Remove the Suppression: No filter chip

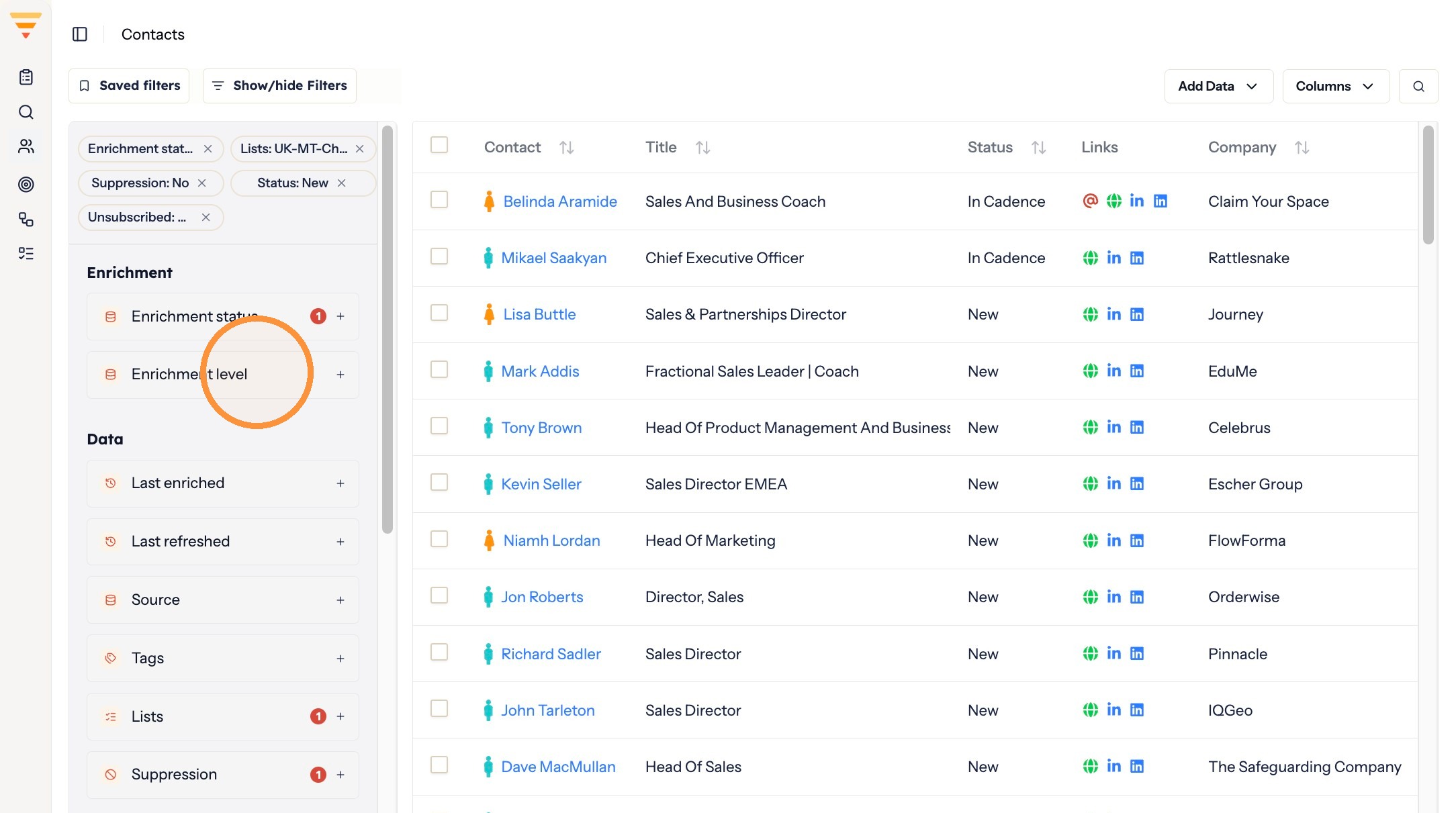tap(201, 183)
